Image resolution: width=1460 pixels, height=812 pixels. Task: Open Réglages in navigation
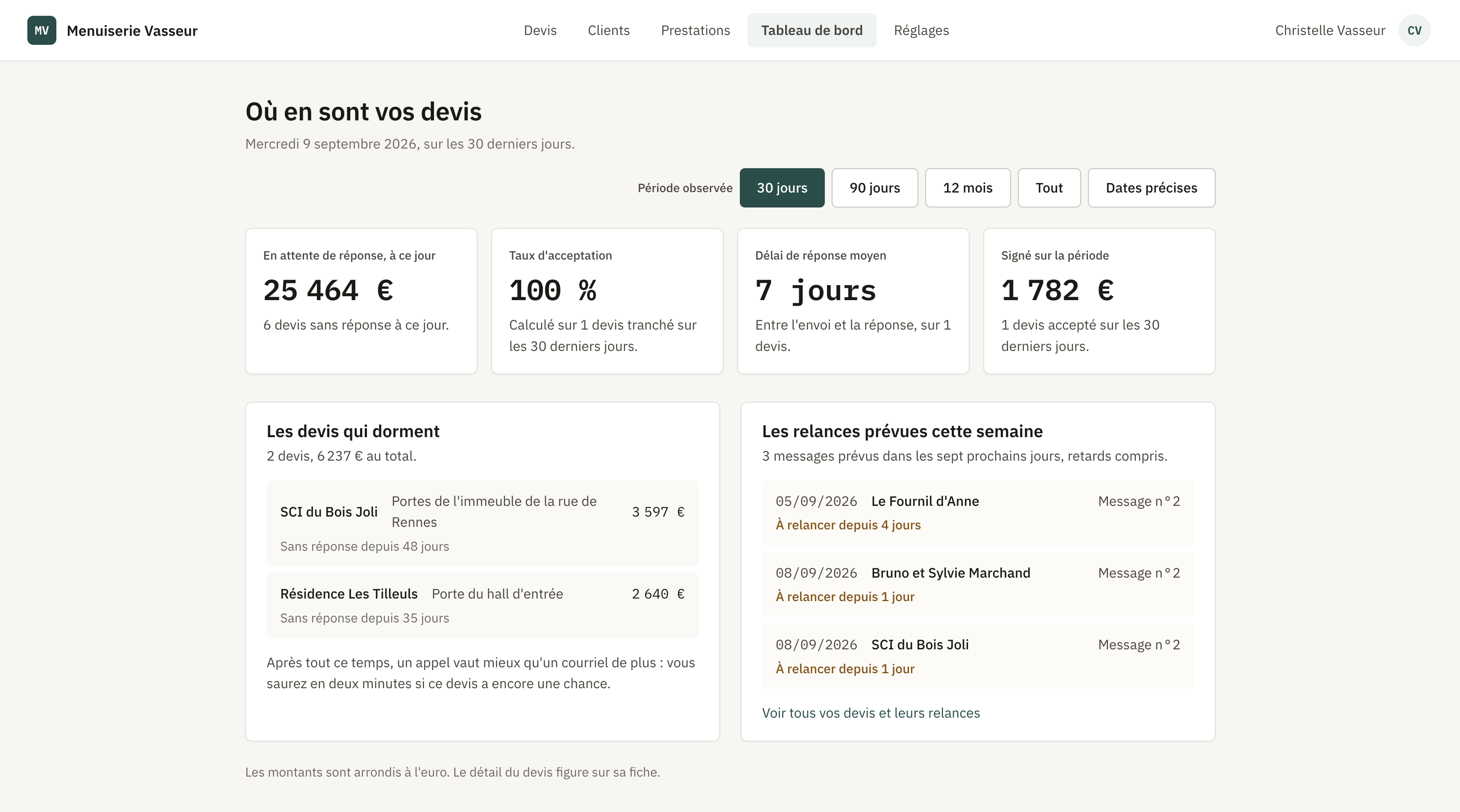pyautogui.click(x=921, y=31)
